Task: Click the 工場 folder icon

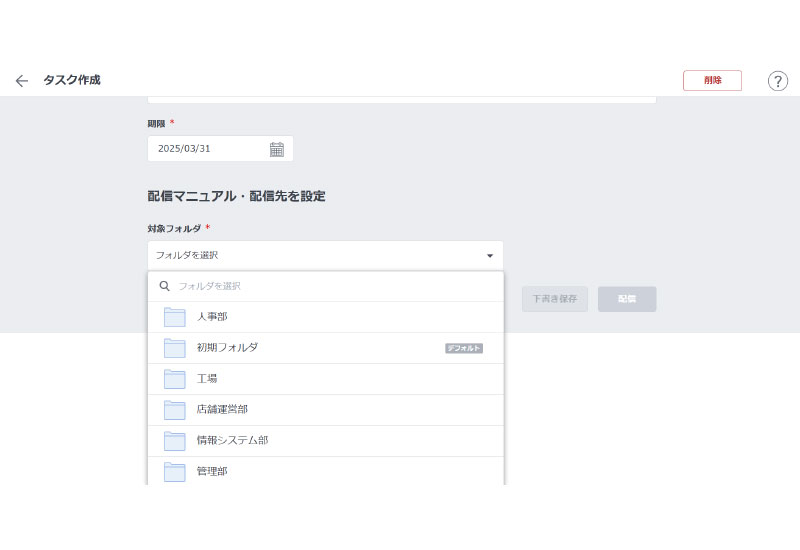Action: (175, 379)
